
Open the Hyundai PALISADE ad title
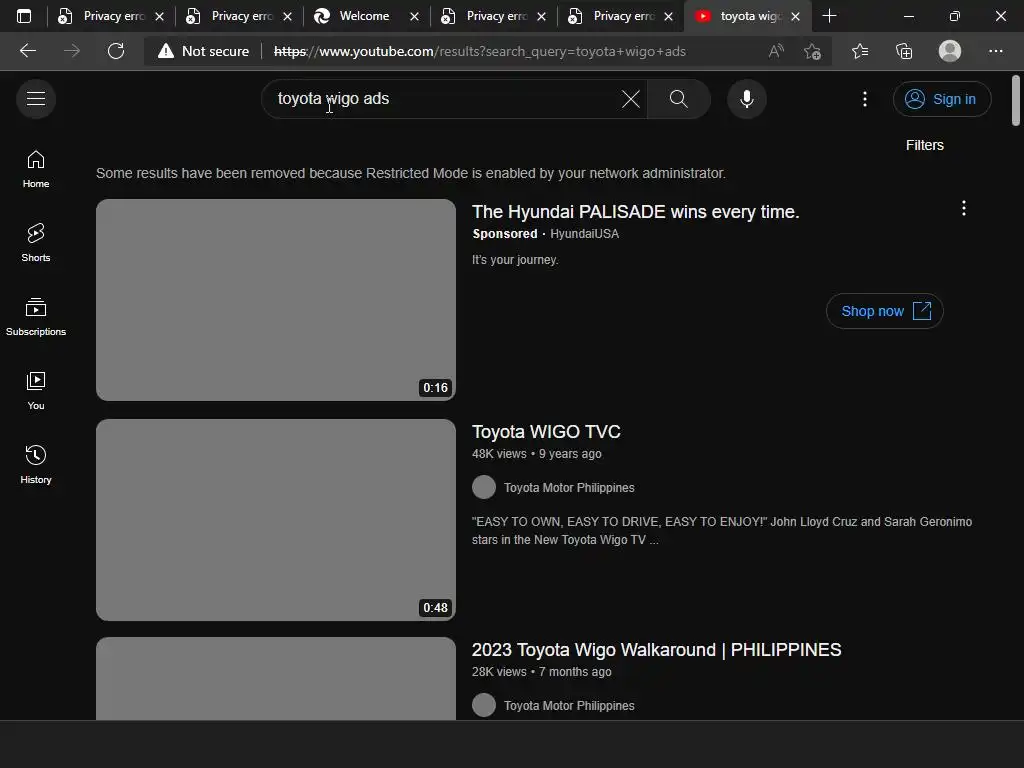point(635,212)
